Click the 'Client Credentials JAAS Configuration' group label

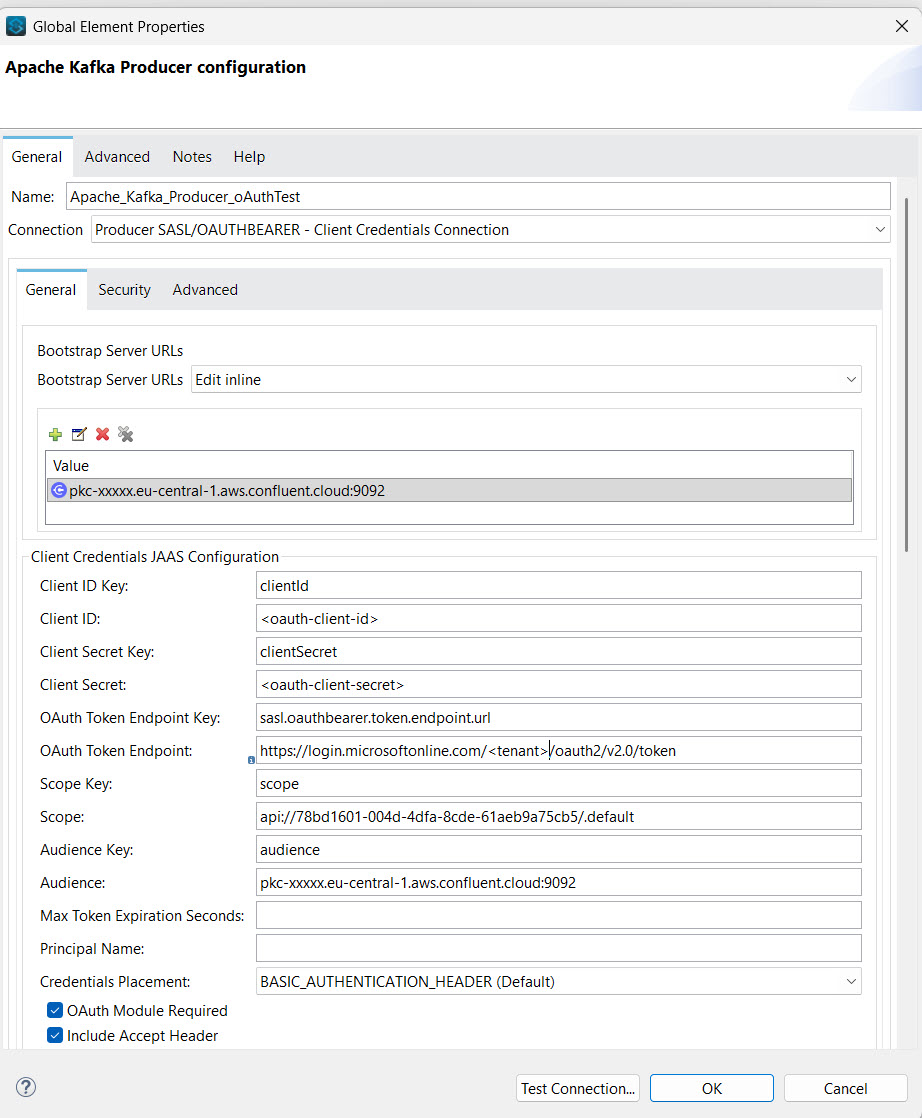pyautogui.click(x=155, y=557)
